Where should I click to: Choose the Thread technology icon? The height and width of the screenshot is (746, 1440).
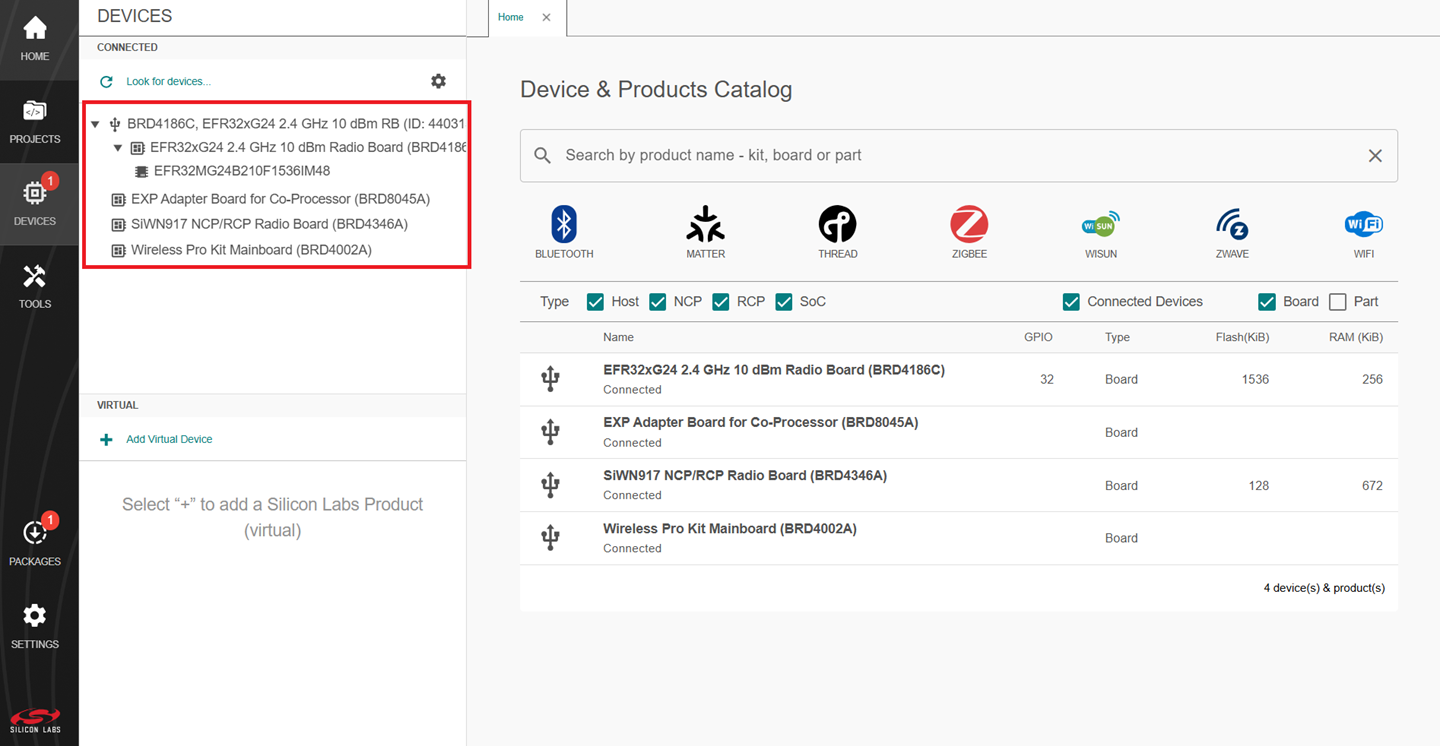[837, 225]
